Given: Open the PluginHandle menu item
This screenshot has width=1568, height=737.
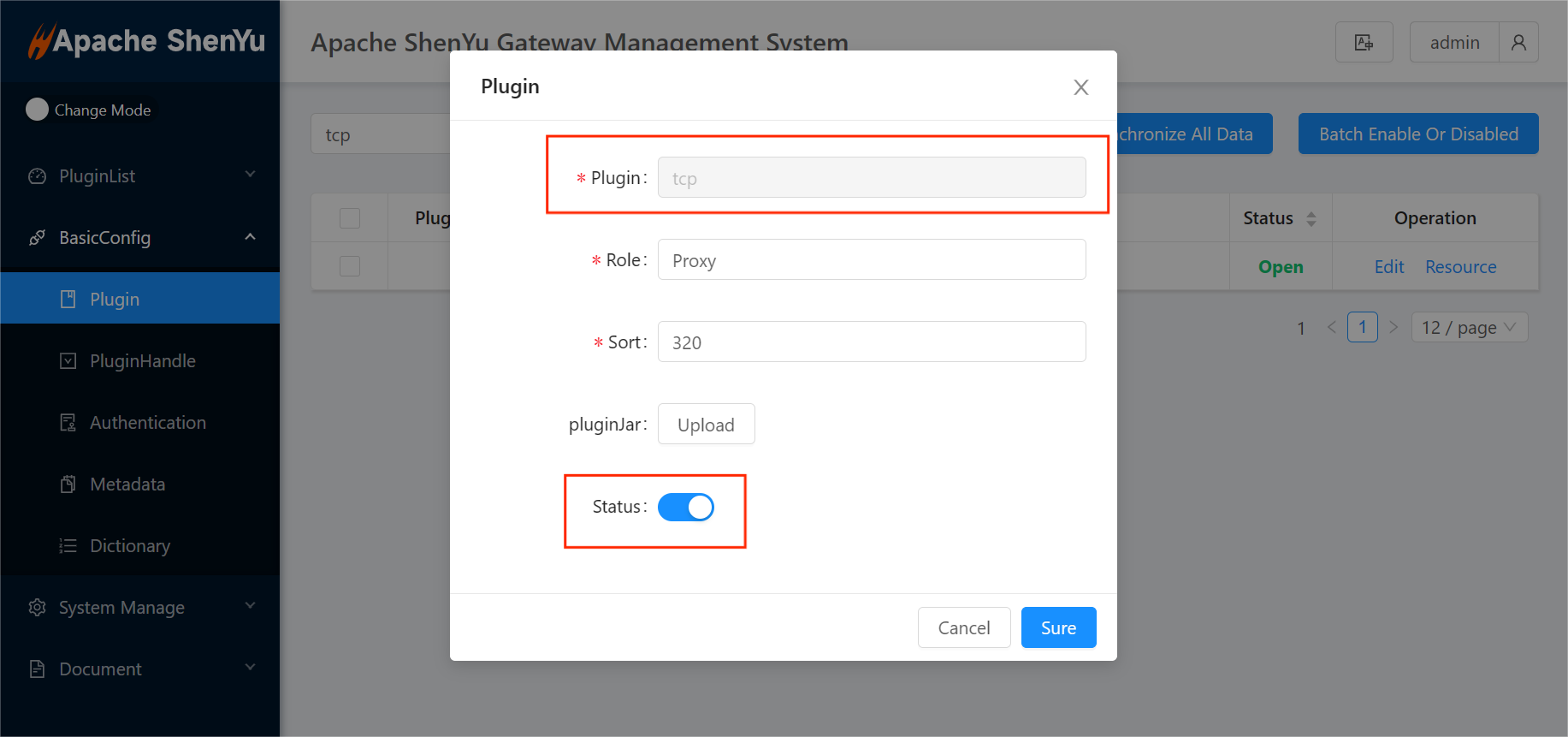Looking at the screenshot, I should tap(142, 361).
